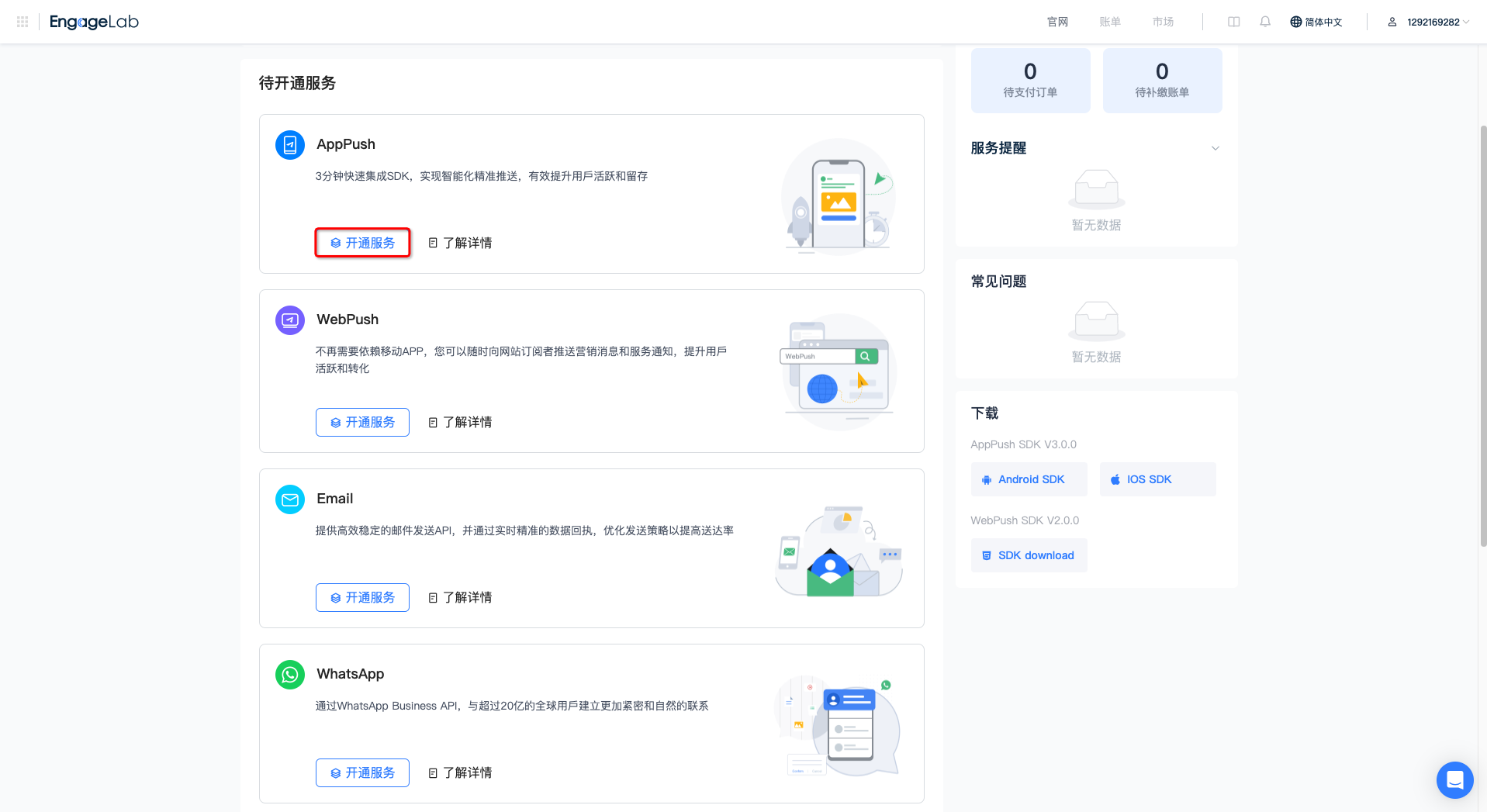Click the 服务提醒 heading text
The width and height of the screenshot is (1487, 812).
998,148
